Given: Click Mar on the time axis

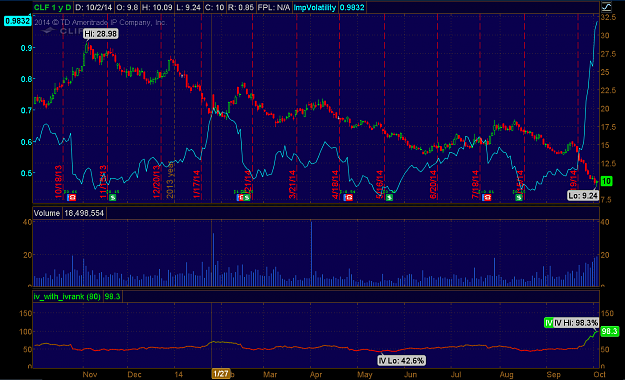Looking at the screenshot, I should pos(270,374).
